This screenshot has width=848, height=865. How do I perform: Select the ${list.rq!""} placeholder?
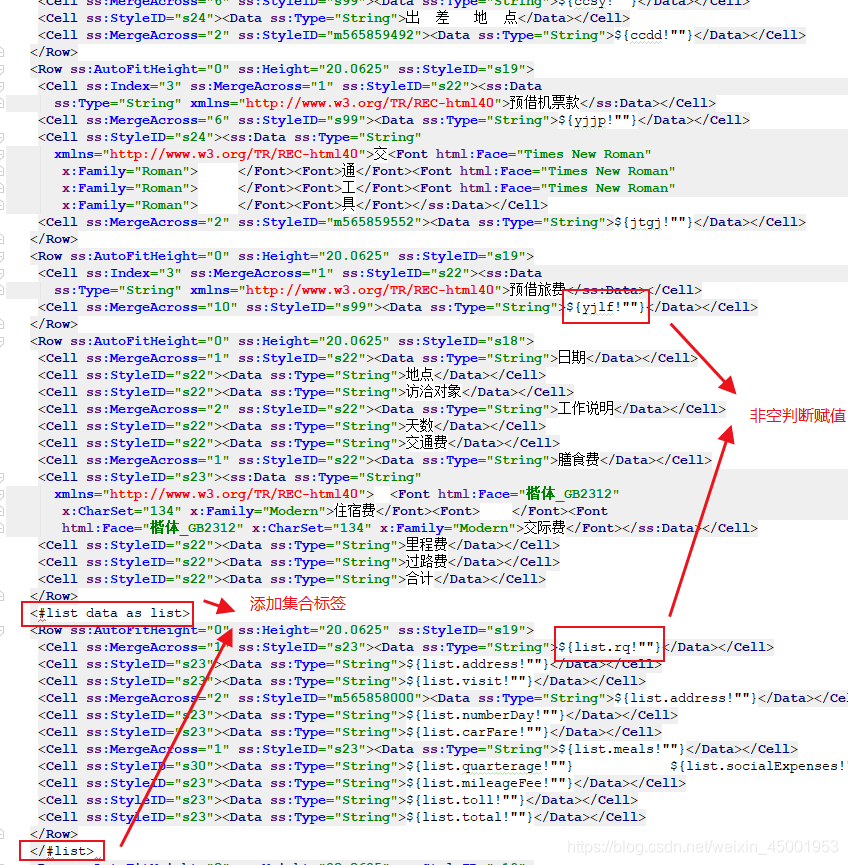click(609, 647)
